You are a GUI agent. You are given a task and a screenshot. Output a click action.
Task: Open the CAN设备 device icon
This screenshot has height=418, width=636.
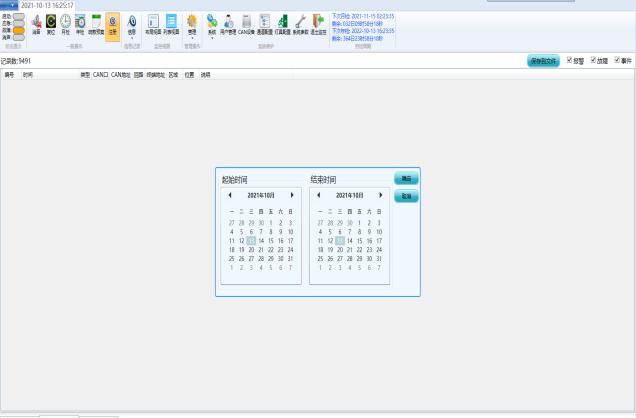[246, 22]
